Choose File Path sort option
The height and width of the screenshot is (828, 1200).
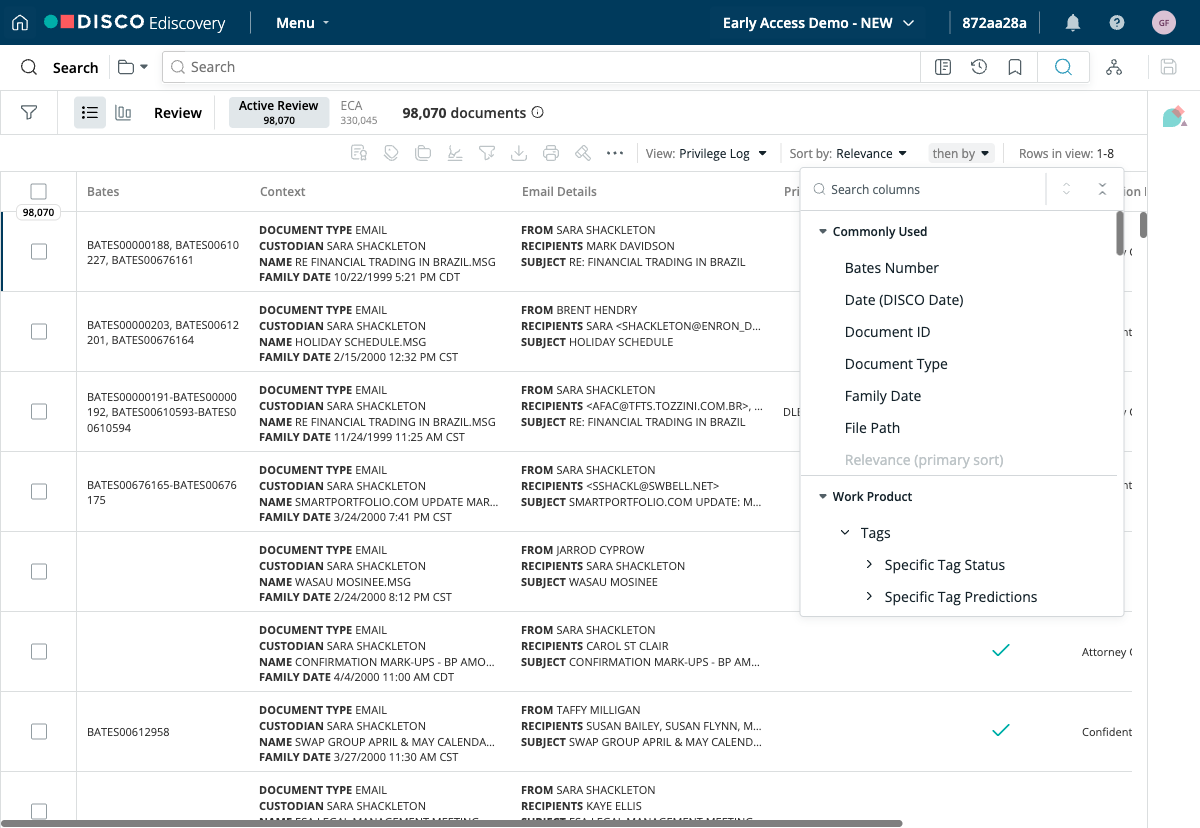[x=872, y=428]
